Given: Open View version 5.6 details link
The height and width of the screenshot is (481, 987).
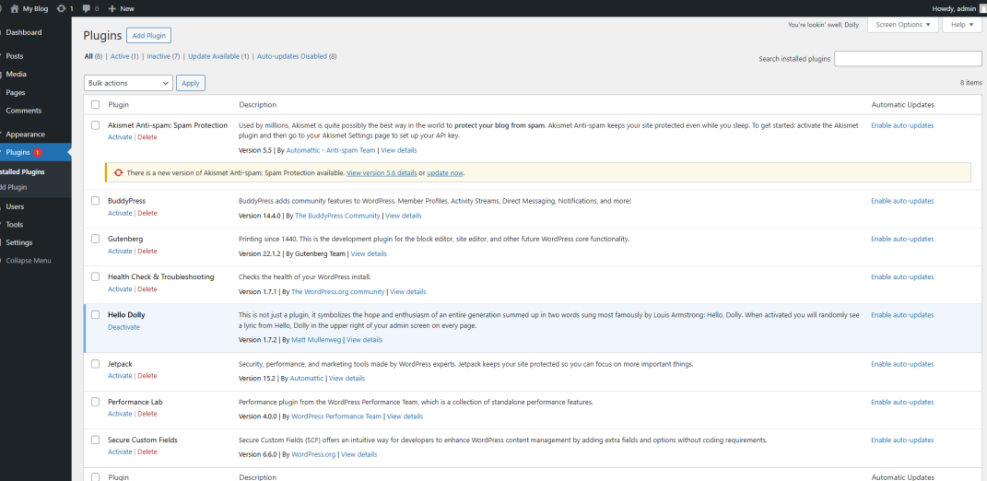Looking at the screenshot, I should pyautogui.click(x=381, y=173).
